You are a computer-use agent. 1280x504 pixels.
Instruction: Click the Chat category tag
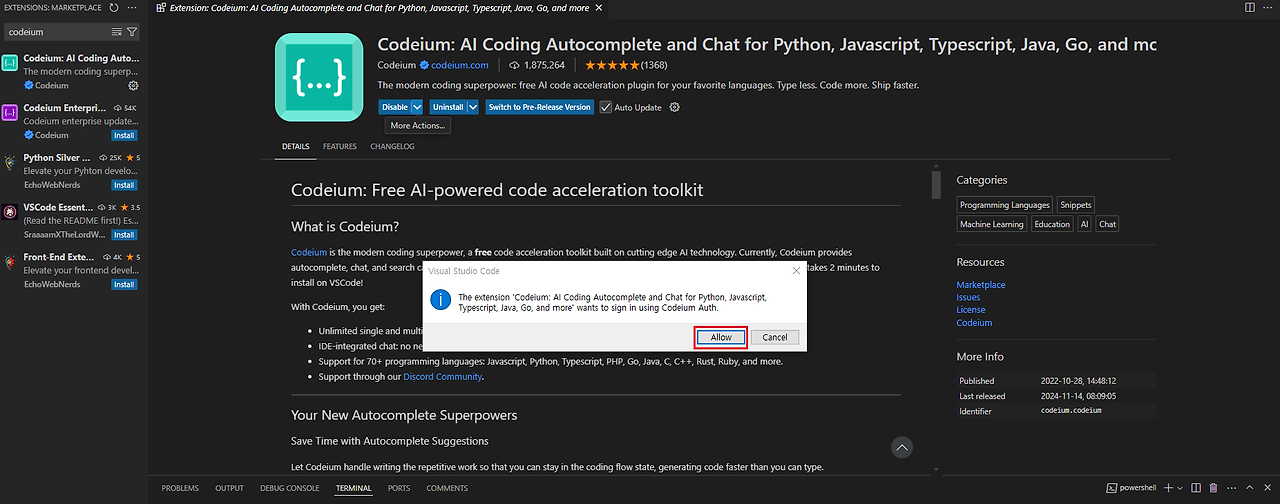tap(1108, 224)
